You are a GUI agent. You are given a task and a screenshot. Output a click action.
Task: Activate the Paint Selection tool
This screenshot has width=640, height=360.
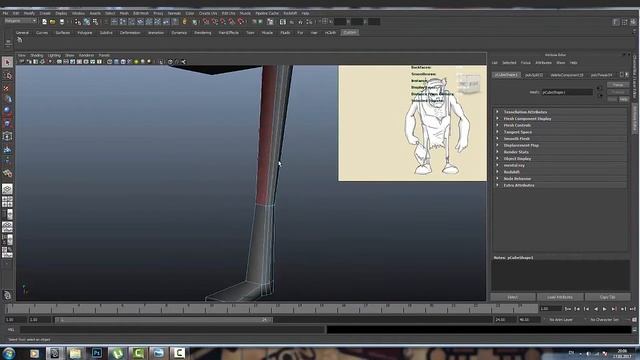7,88
